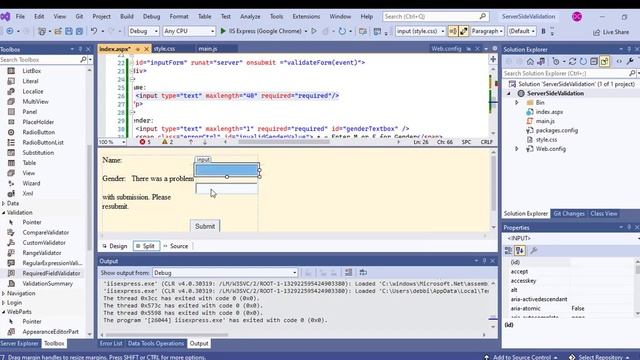Screen dimensions: 640x360
Task: Expand the Login group in Toolbox
Action: (x=4, y=303)
